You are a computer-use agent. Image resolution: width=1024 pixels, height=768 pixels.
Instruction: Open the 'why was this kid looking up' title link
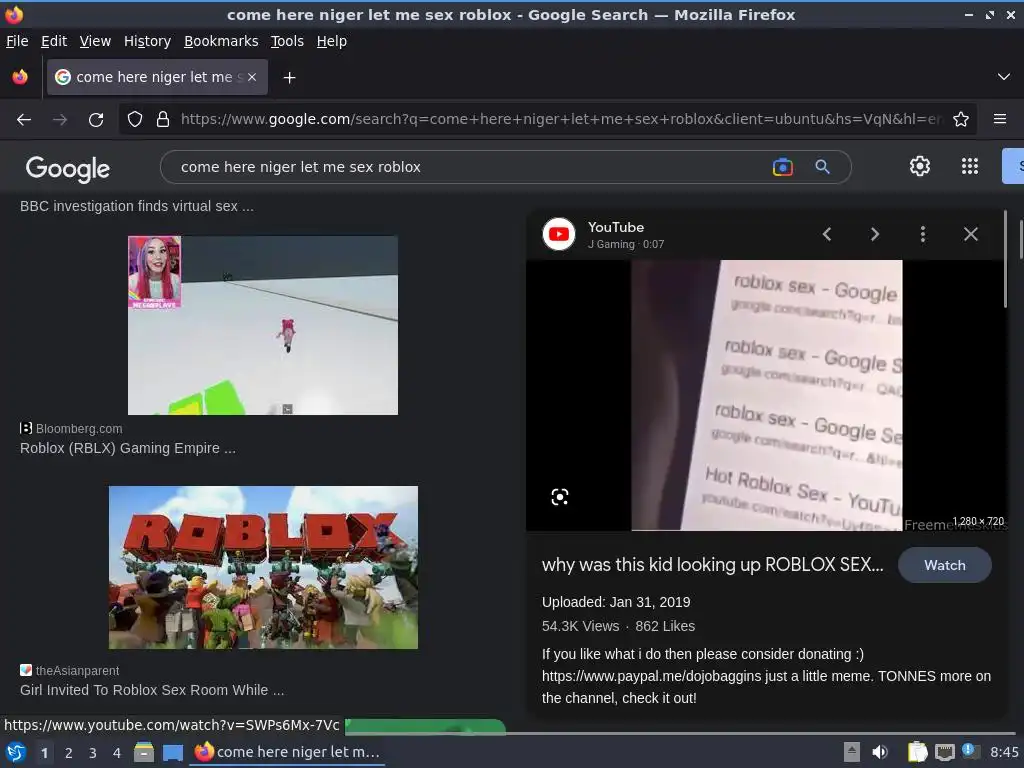tap(712, 565)
